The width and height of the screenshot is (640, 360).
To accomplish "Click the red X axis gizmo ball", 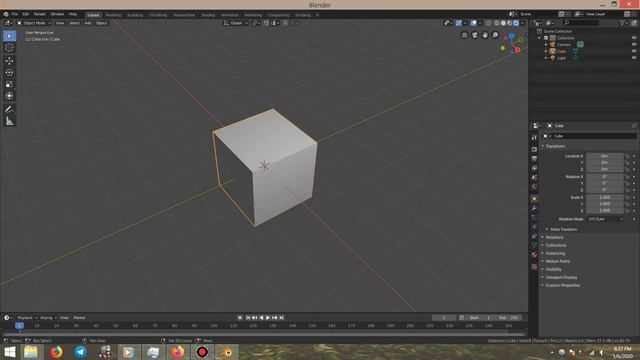I will pyautogui.click(x=518, y=50).
